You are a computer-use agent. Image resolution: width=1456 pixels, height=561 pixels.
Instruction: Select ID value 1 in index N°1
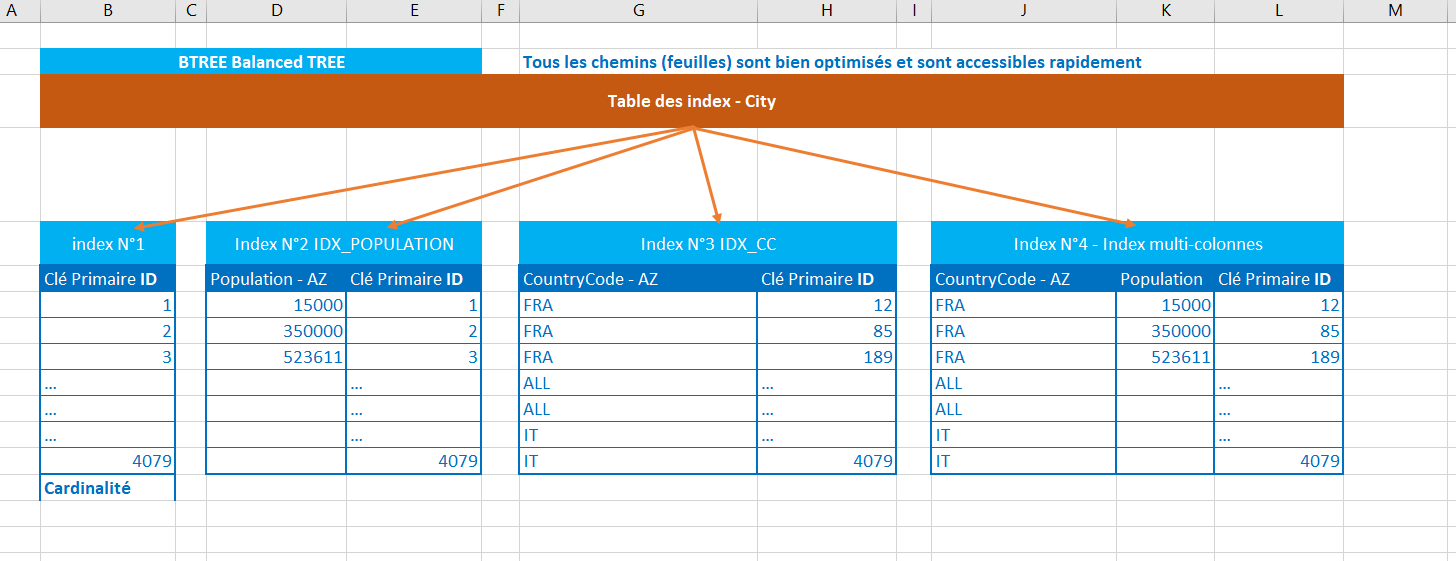108,305
